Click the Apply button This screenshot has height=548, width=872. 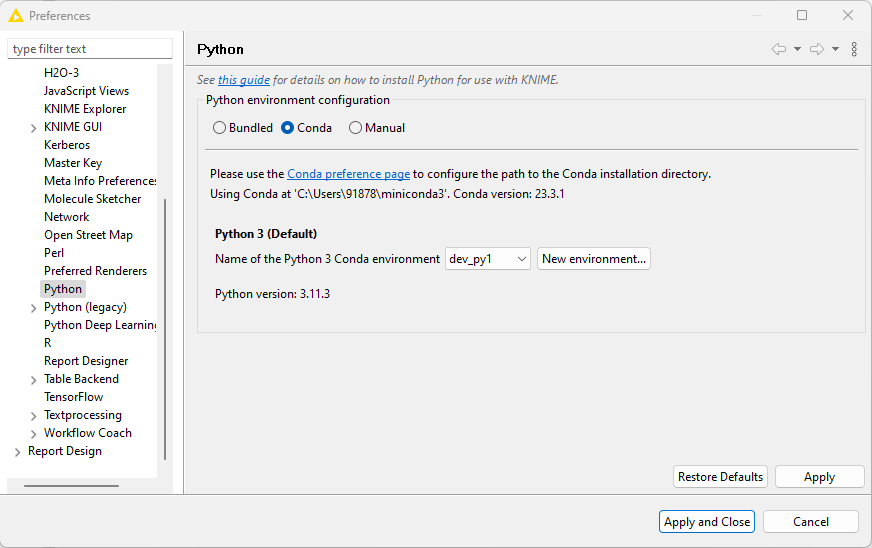pos(819,477)
